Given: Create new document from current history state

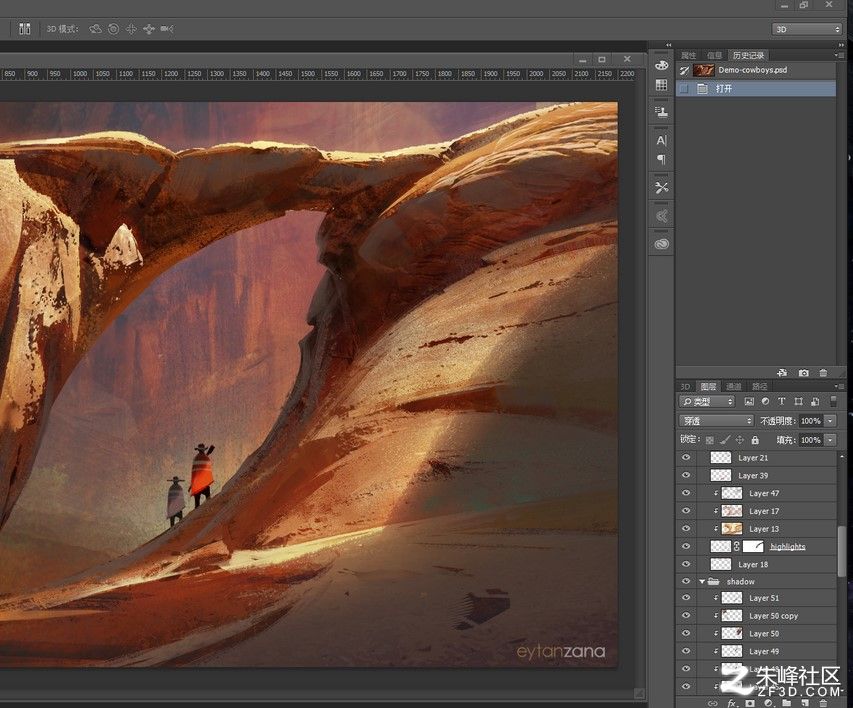Looking at the screenshot, I should click(x=782, y=373).
